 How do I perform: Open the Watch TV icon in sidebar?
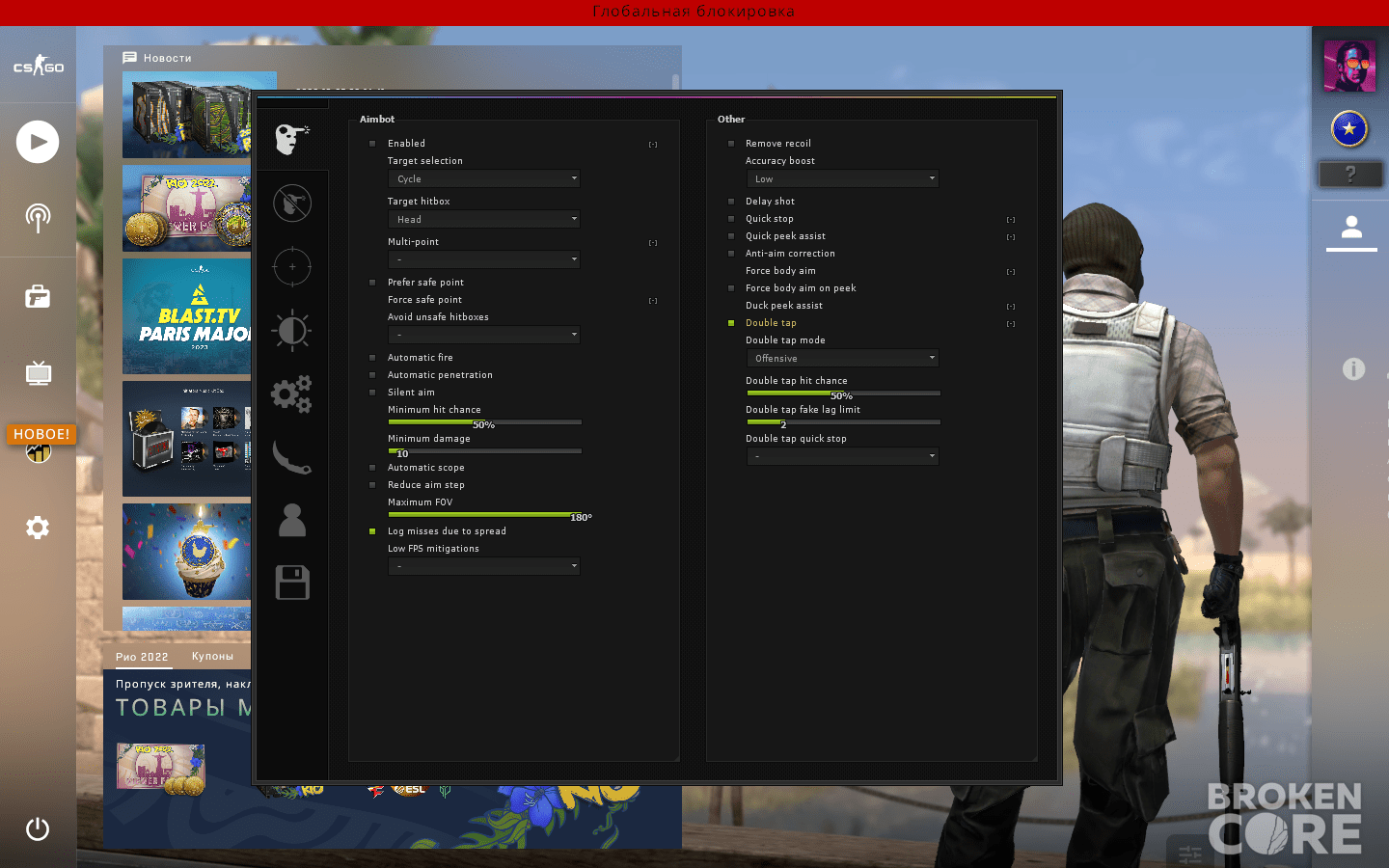pyautogui.click(x=38, y=373)
